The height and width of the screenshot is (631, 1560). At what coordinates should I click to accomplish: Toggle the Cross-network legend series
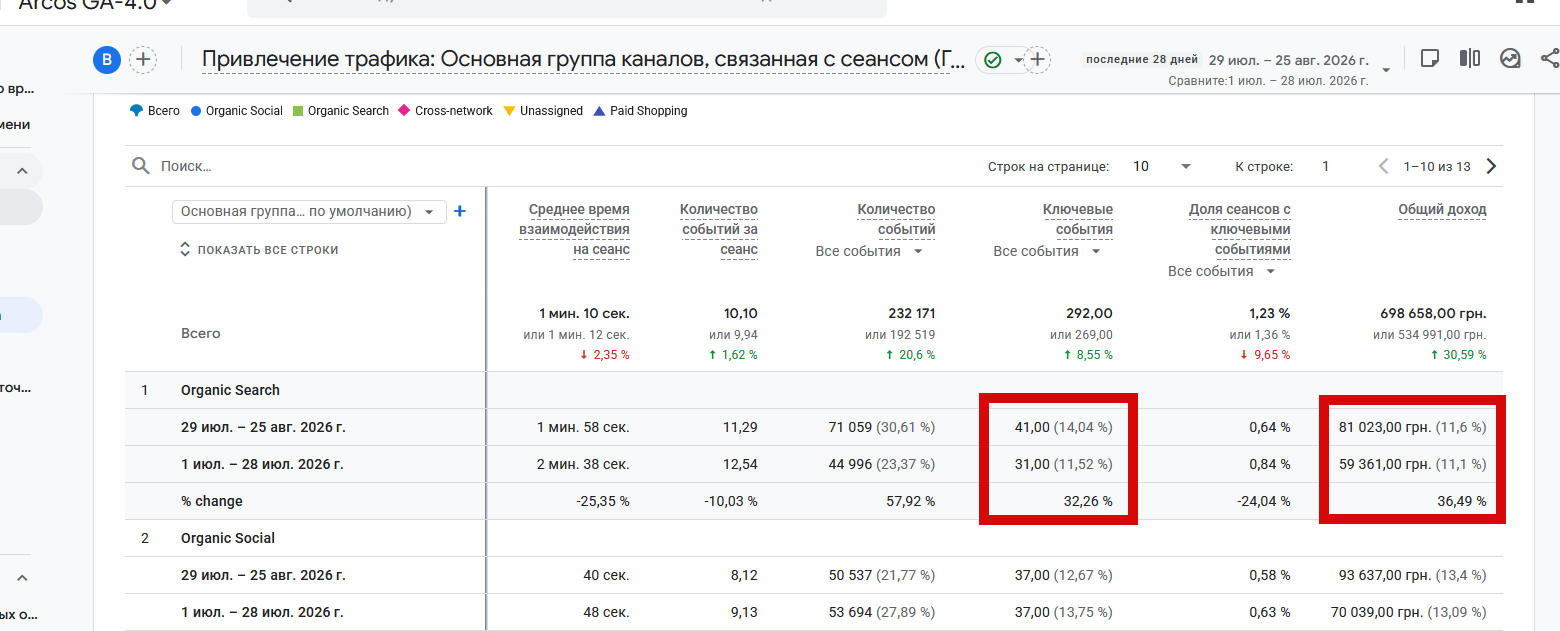point(445,111)
